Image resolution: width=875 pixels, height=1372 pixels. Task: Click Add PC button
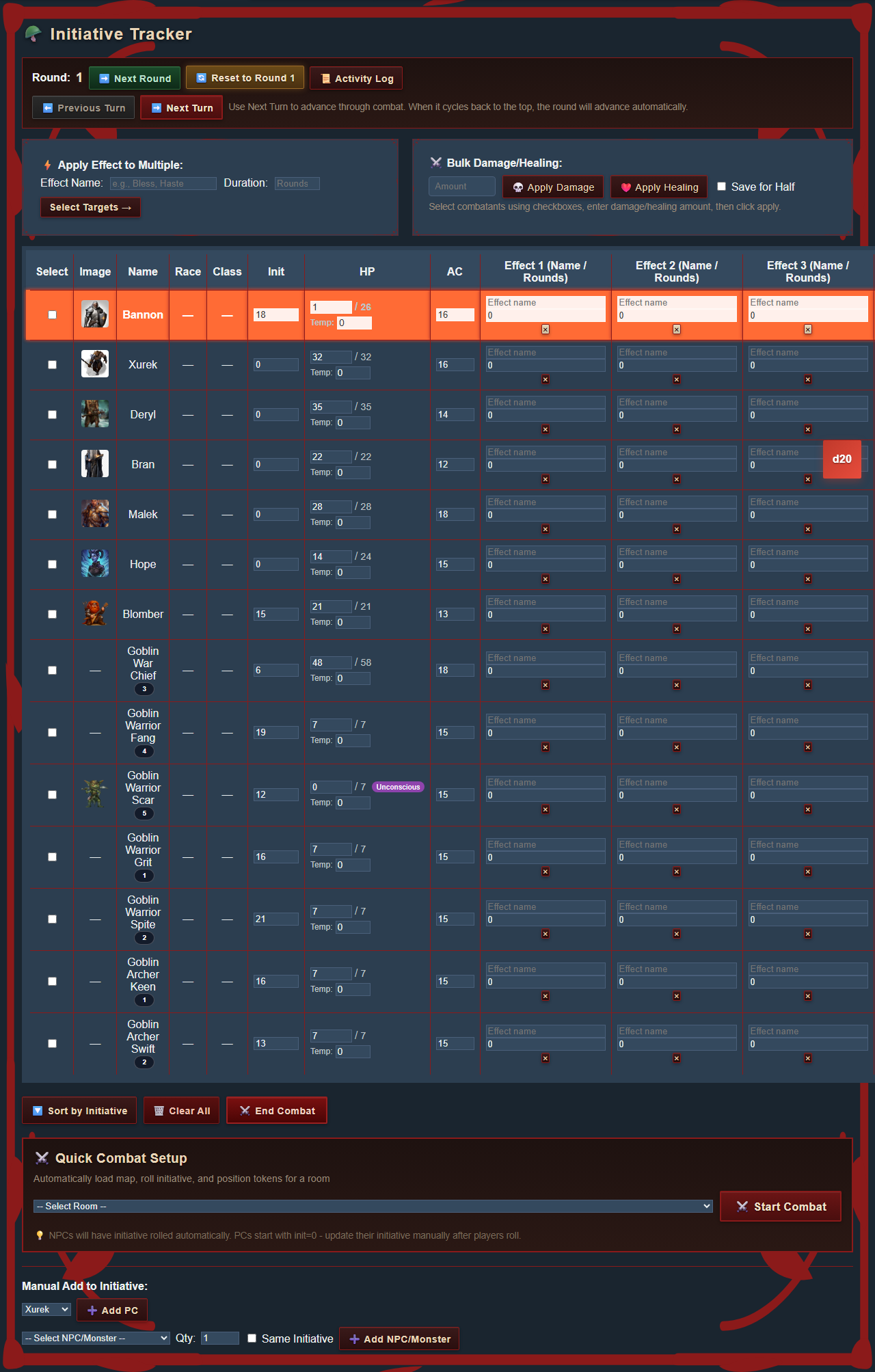(x=112, y=1310)
